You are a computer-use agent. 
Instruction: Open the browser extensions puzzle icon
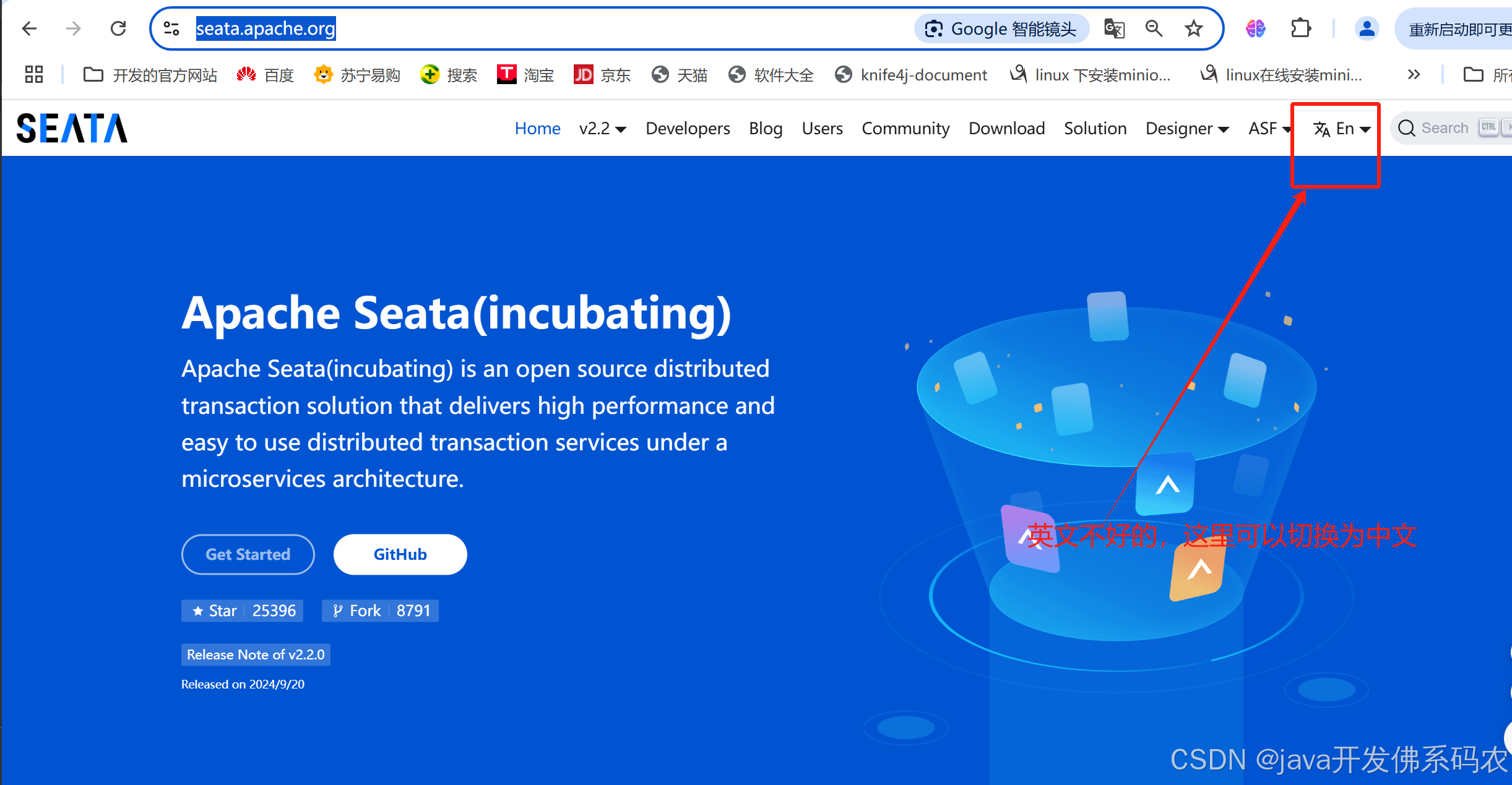tap(1300, 28)
